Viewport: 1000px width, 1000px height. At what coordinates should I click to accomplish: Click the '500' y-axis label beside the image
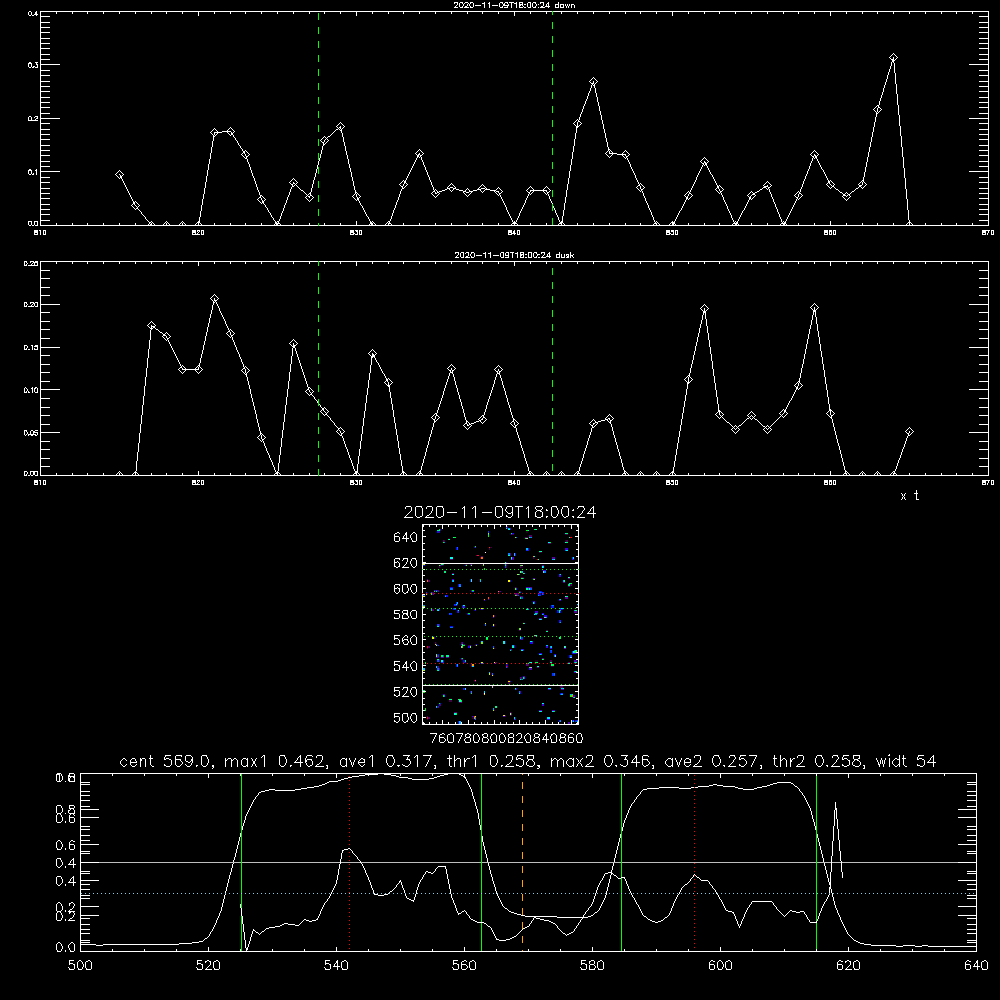point(405,718)
